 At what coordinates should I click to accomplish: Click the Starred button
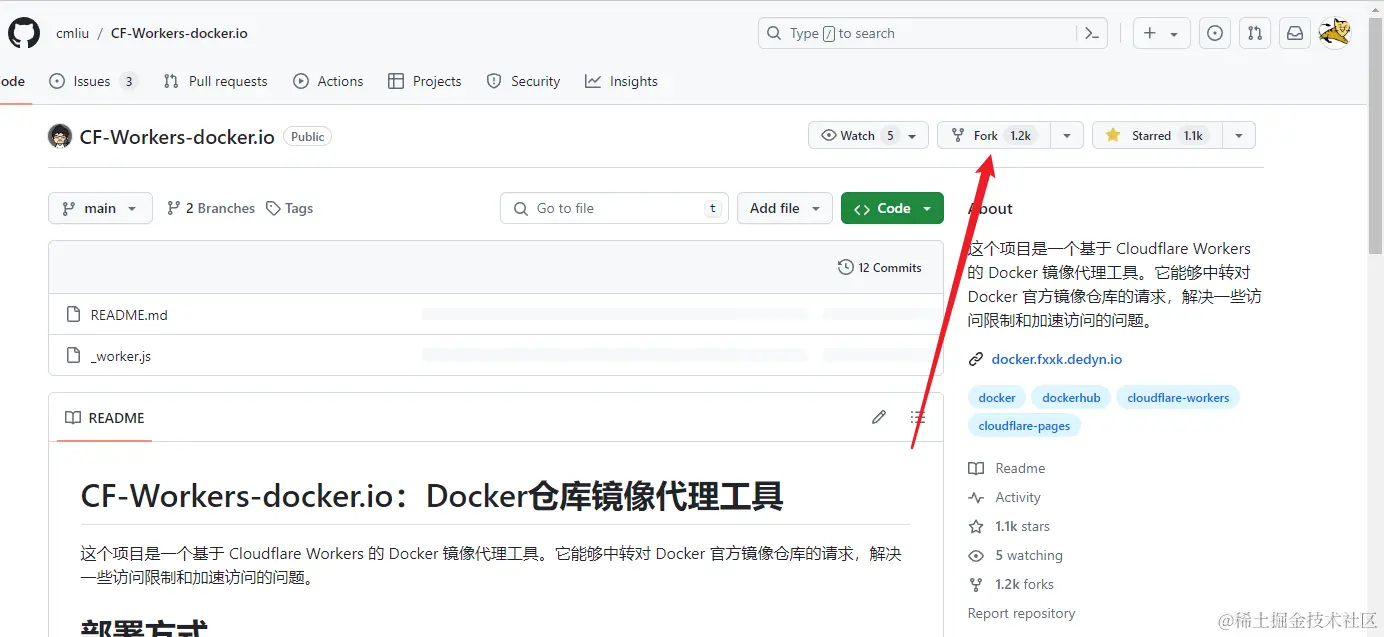[x=1157, y=135]
